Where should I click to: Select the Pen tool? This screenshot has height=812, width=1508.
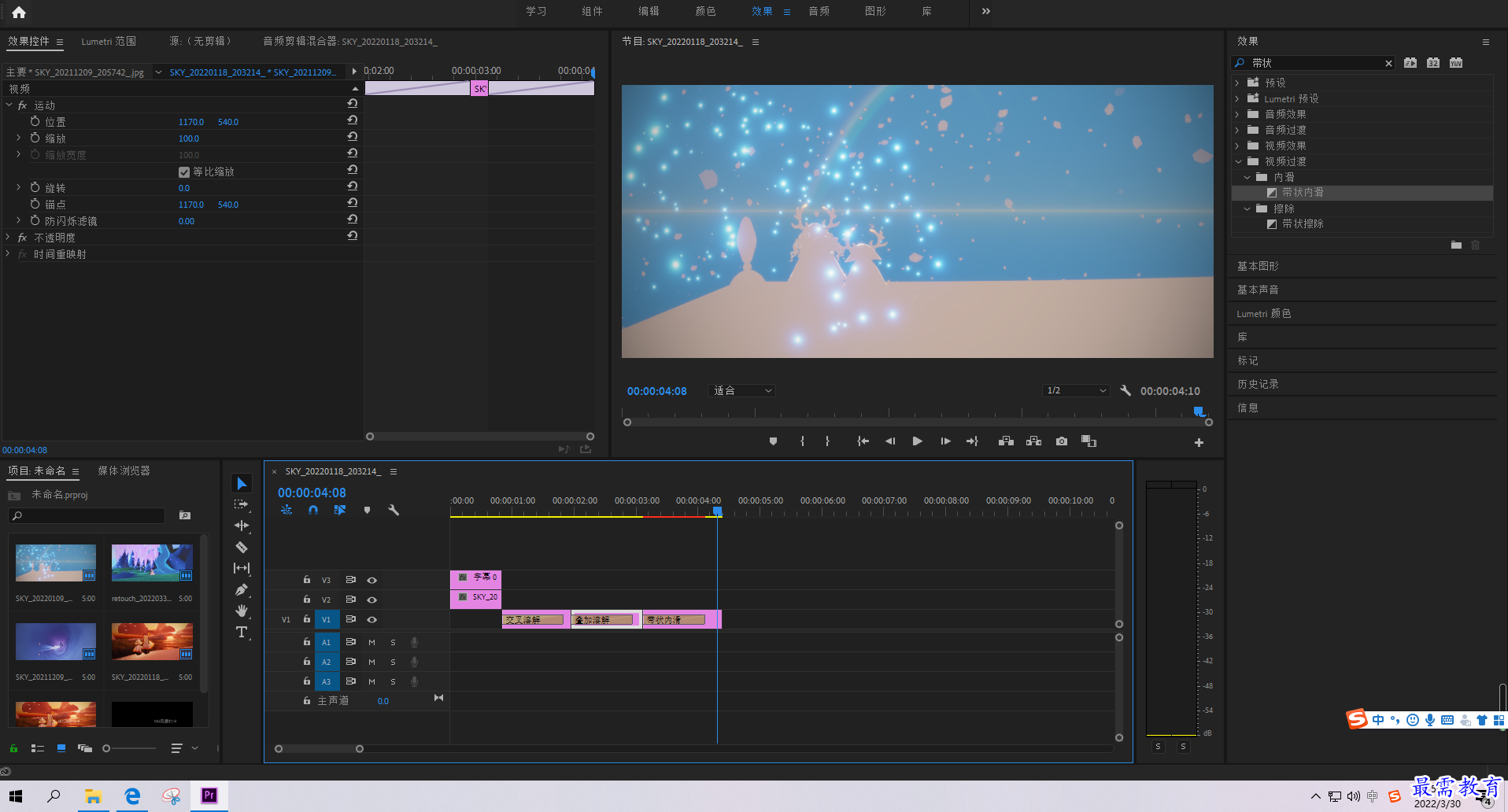coord(242,589)
